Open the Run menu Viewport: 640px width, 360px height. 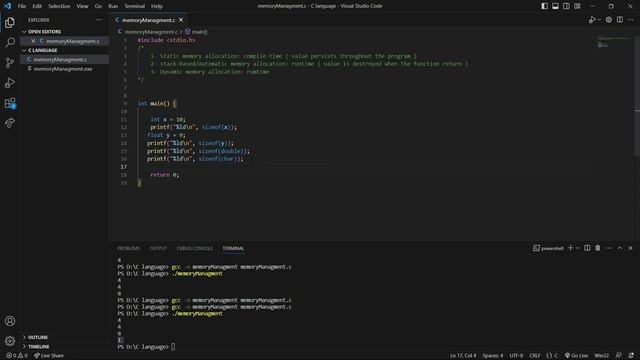pyautogui.click(x=113, y=6)
